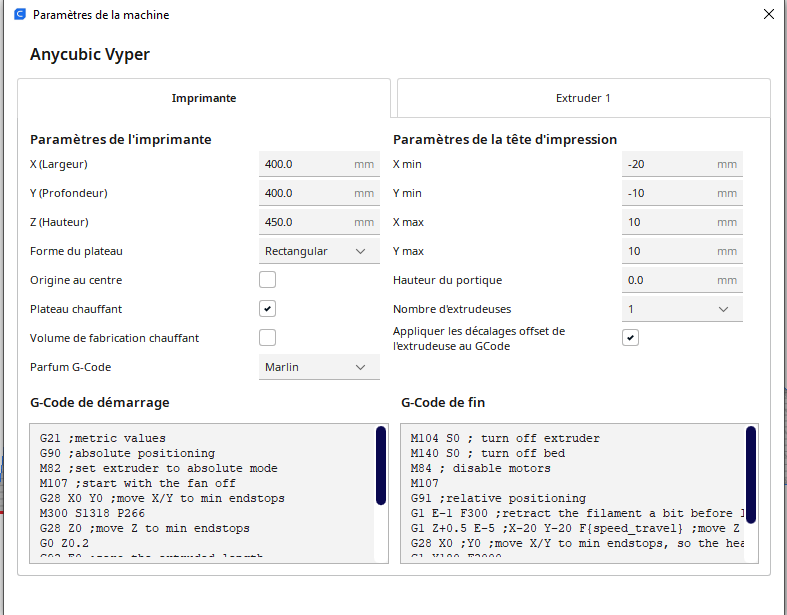Click the 'Anycubic Vyper' machine name heading

tap(90, 54)
